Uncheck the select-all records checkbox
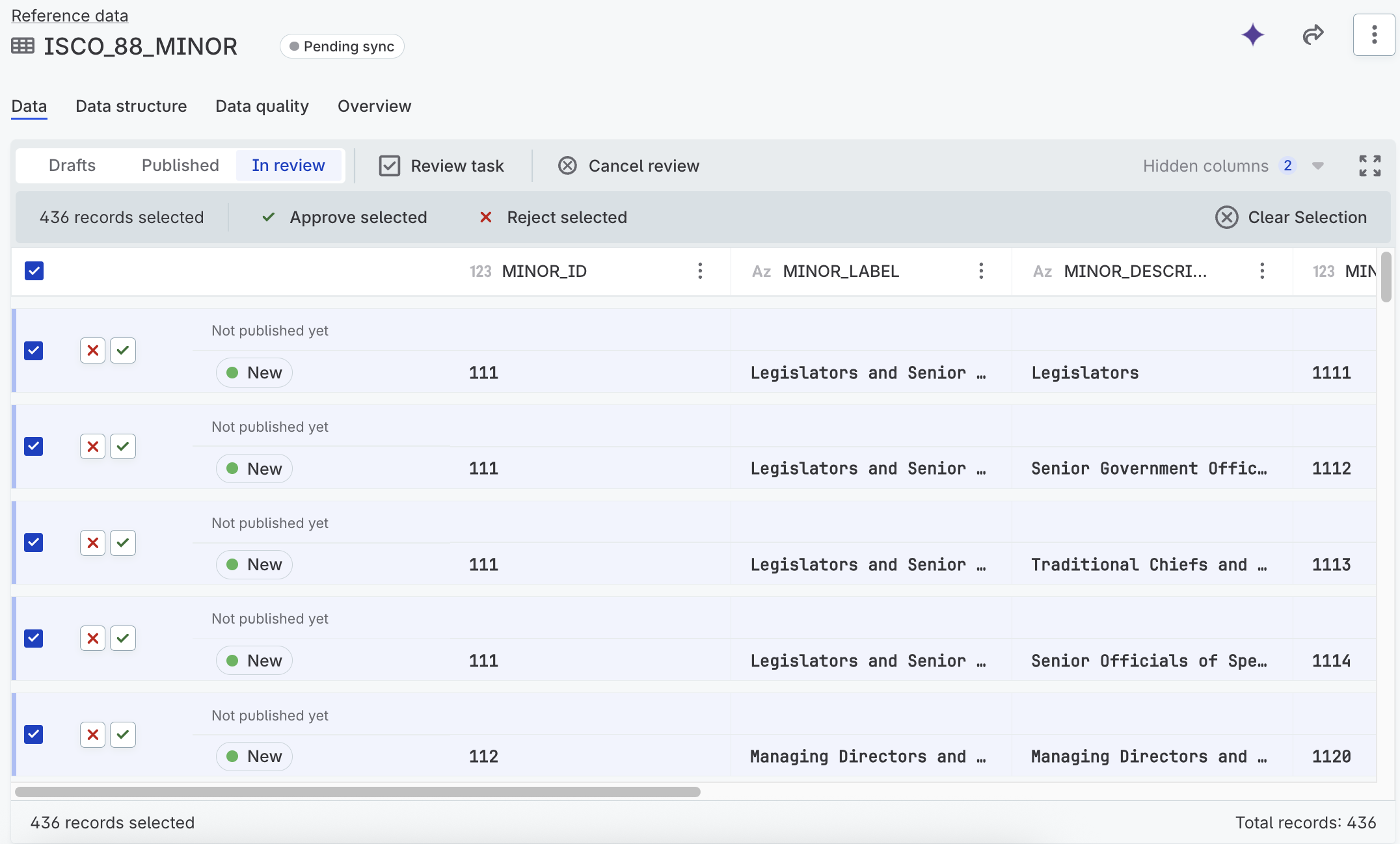The height and width of the screenshot is (844, 1400). click(34, 270)
